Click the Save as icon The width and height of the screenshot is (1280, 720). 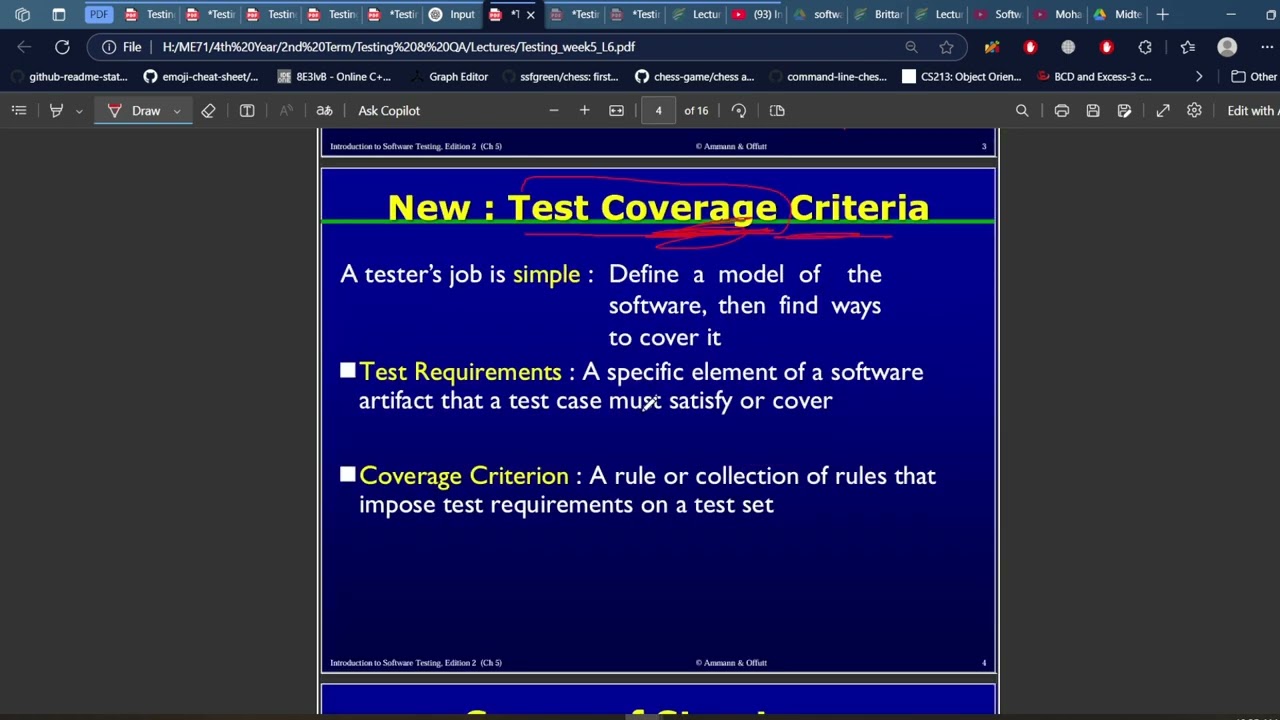click(1125, 111)
